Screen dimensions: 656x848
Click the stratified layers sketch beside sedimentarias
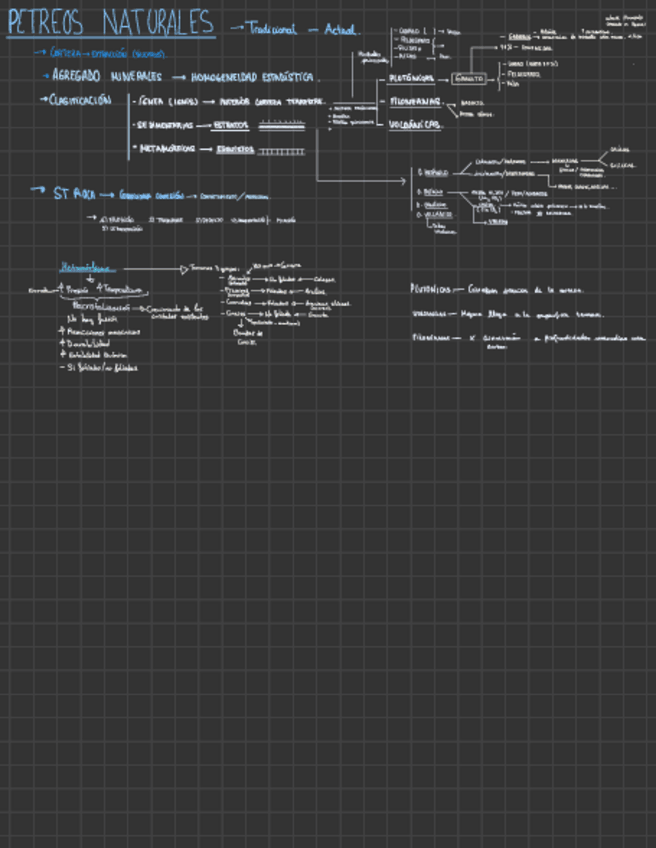click(x=282, y=125)
